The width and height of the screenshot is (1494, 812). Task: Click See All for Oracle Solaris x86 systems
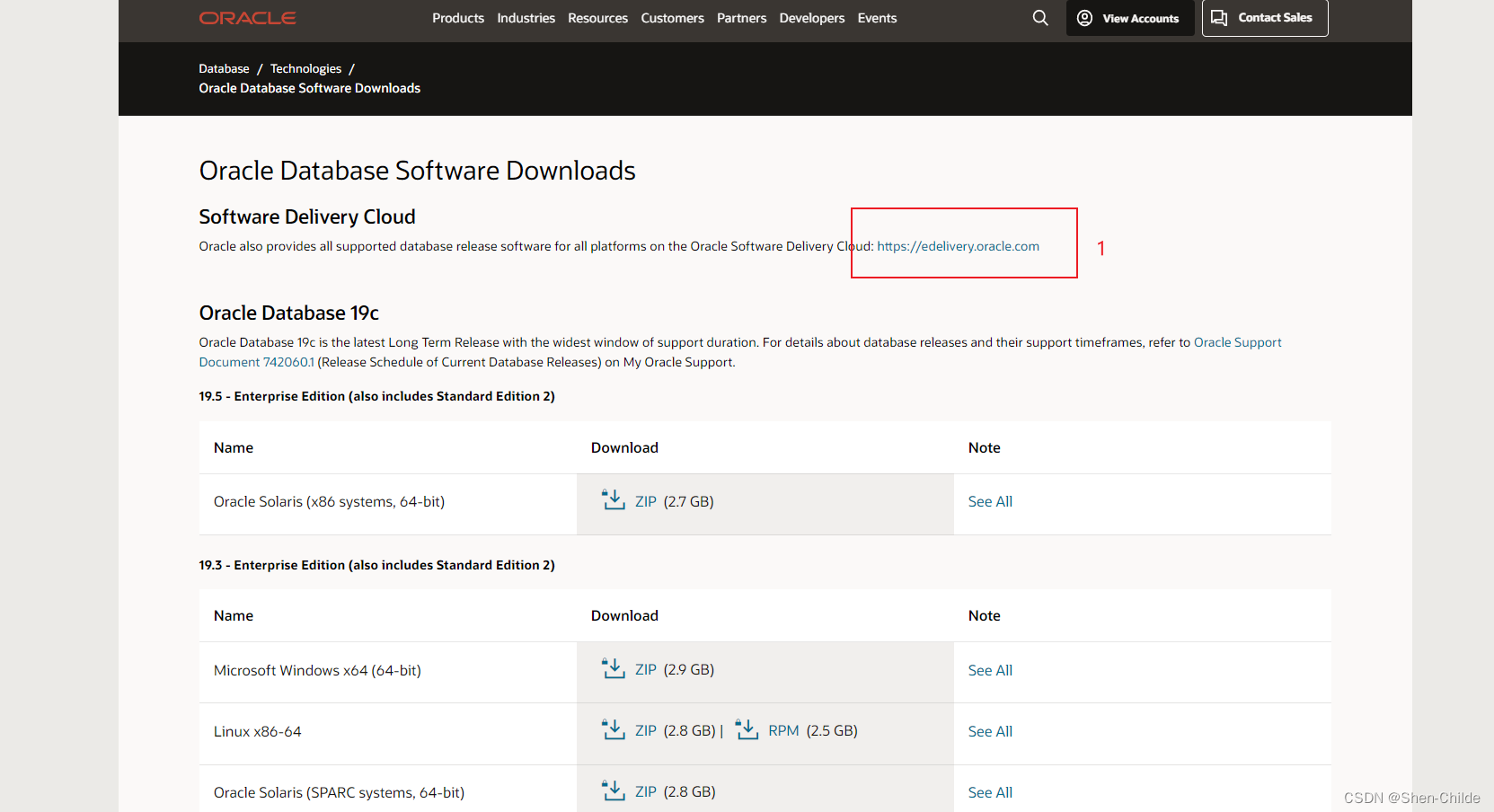[x=990, y=501]
